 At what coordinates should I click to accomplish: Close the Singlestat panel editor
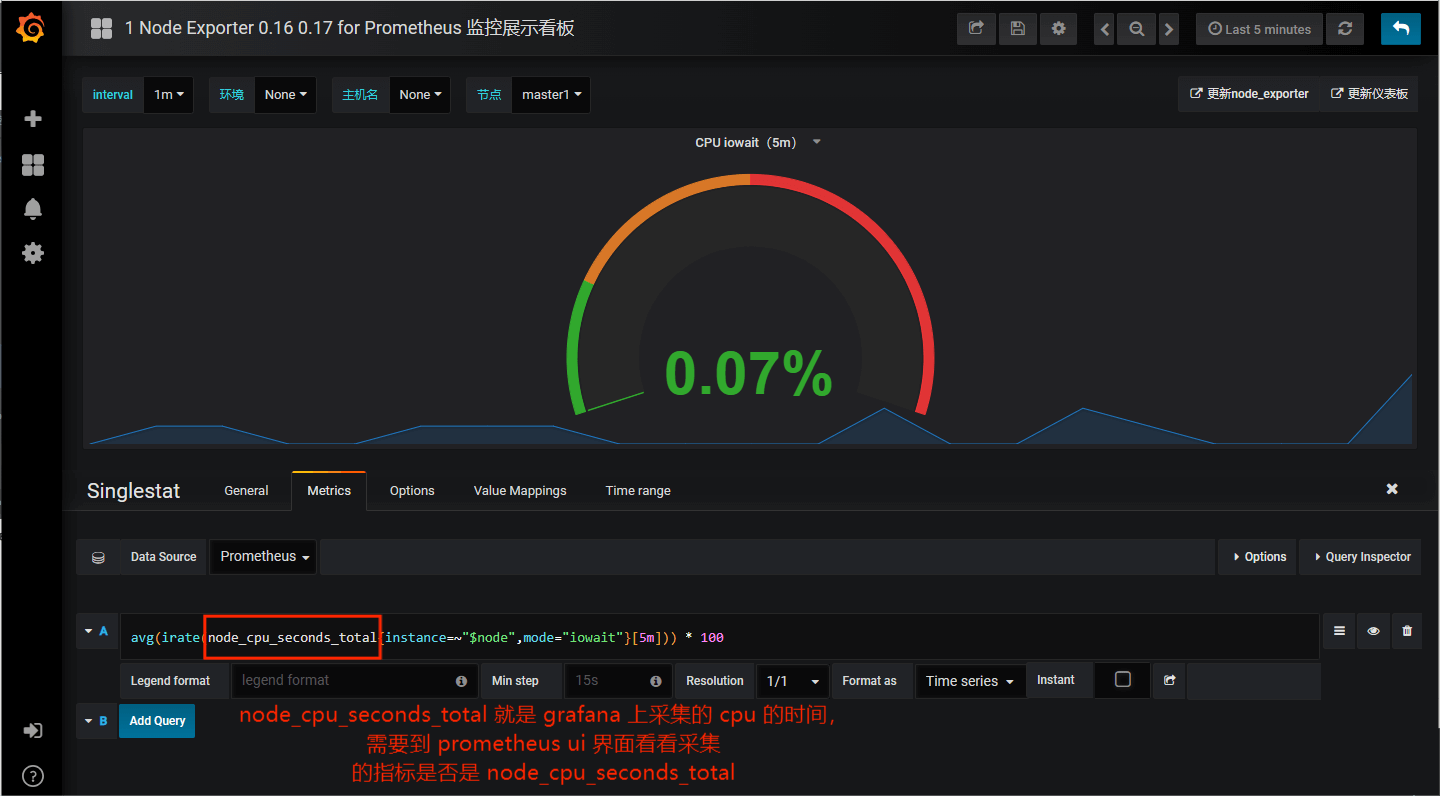1392,489
